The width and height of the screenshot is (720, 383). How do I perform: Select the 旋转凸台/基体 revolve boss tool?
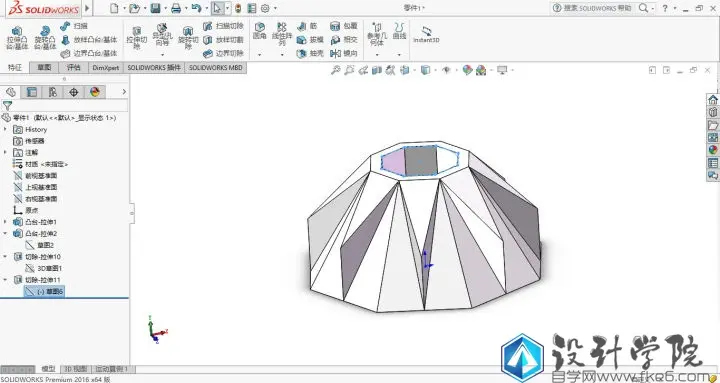45,38
